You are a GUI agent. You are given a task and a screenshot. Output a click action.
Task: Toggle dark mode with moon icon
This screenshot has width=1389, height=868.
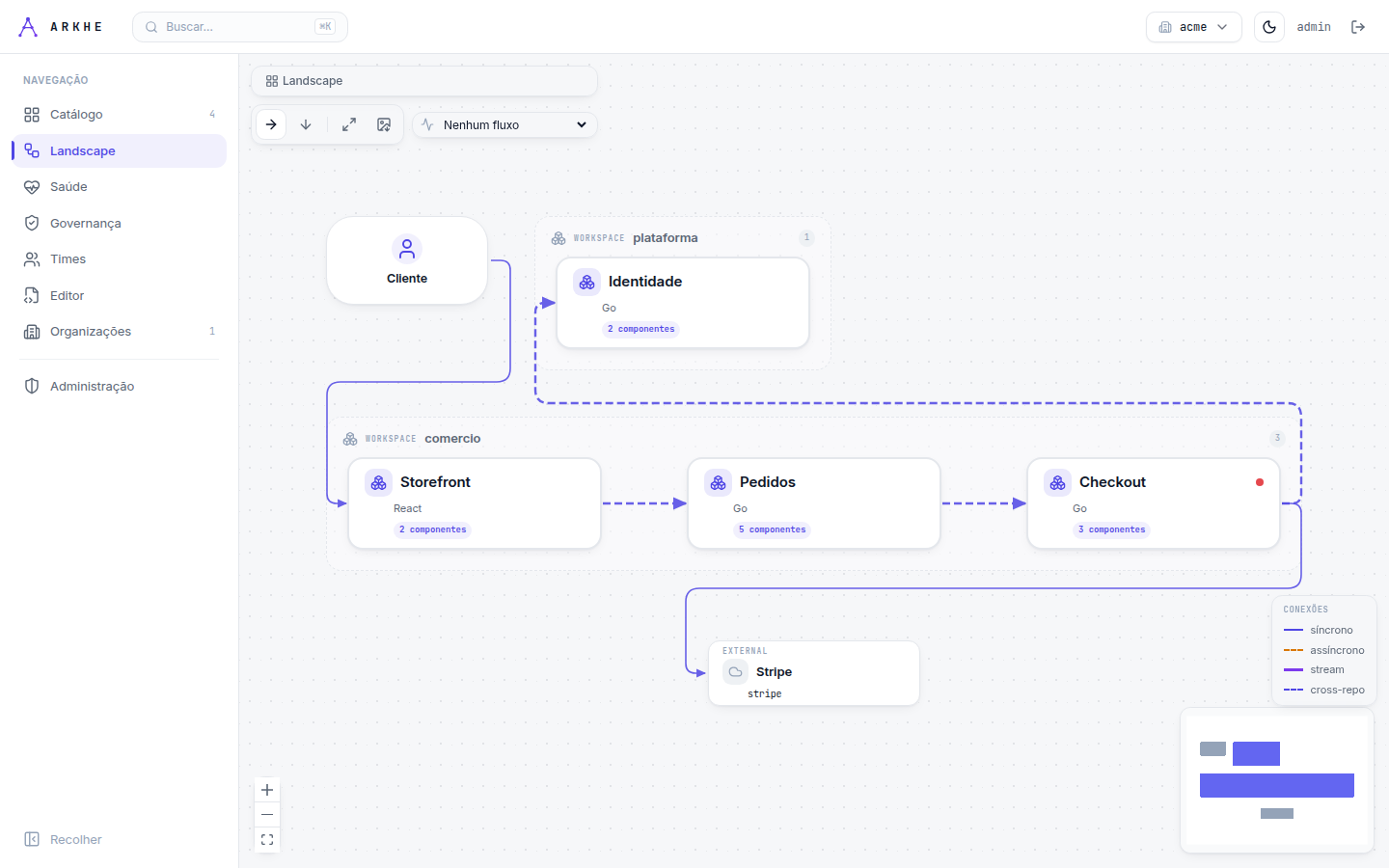pos(1269,27)
